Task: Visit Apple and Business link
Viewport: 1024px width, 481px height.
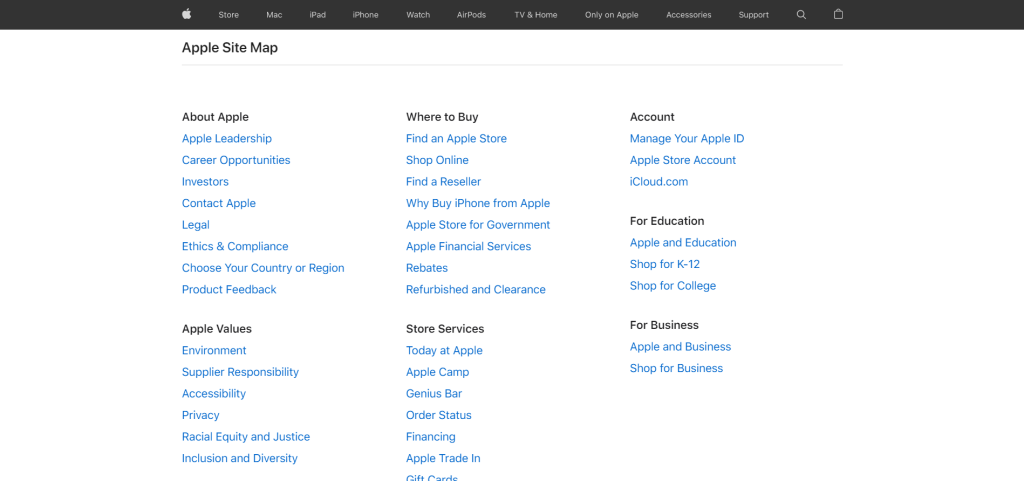Action: click(x=680, y=347)
